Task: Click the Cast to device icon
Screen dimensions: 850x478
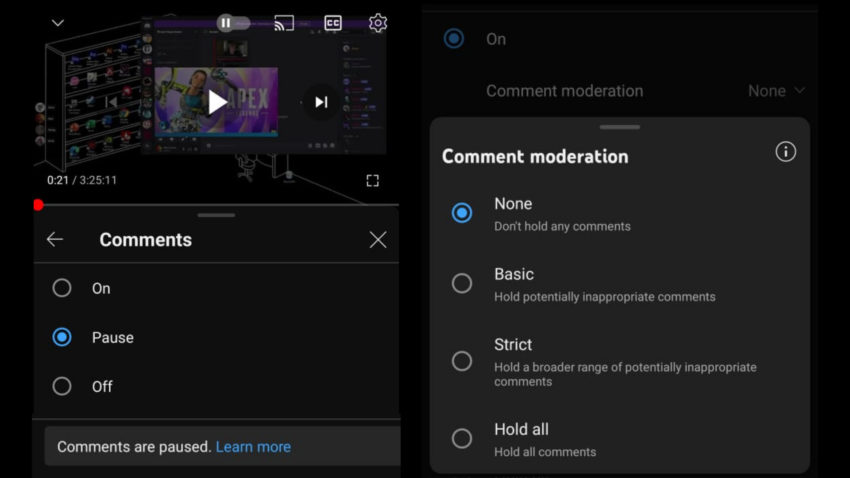Action: [x=284, y=23]
